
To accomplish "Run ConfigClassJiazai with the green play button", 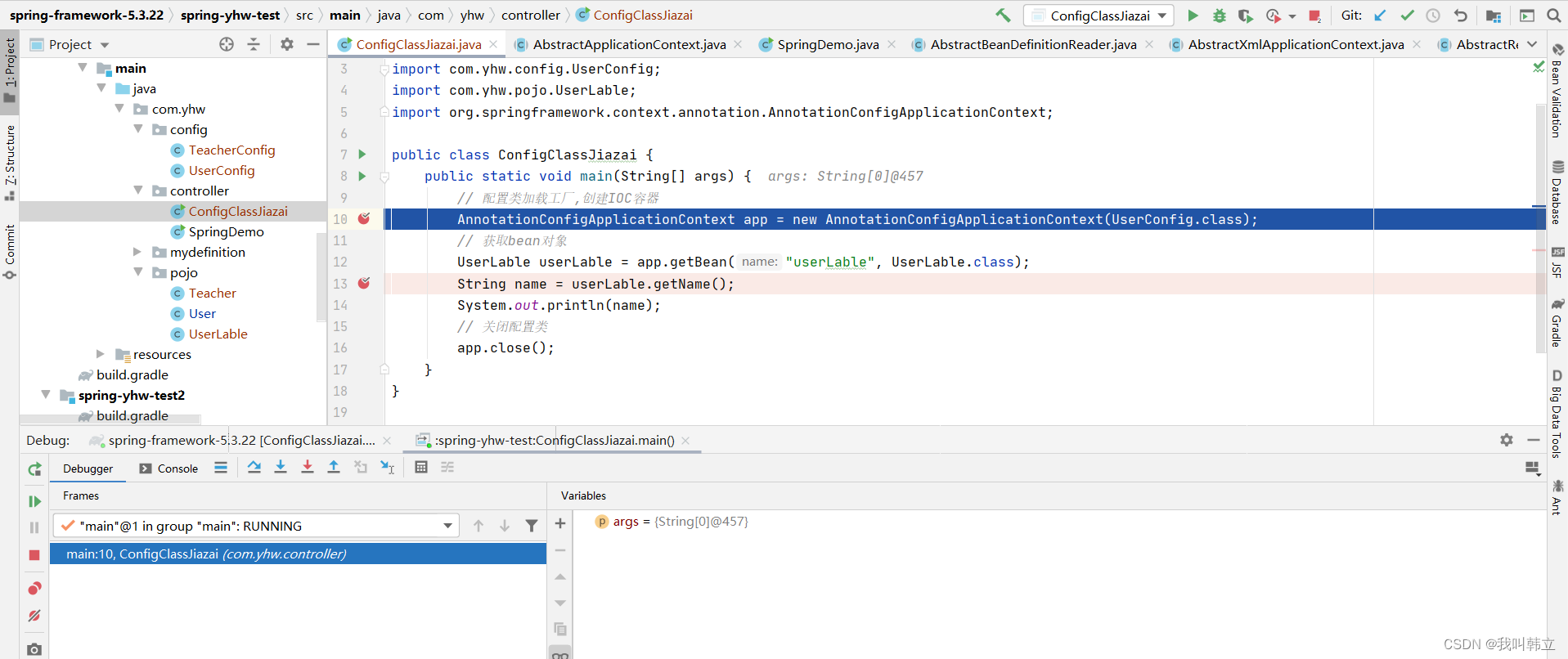I will (1193, 16).
